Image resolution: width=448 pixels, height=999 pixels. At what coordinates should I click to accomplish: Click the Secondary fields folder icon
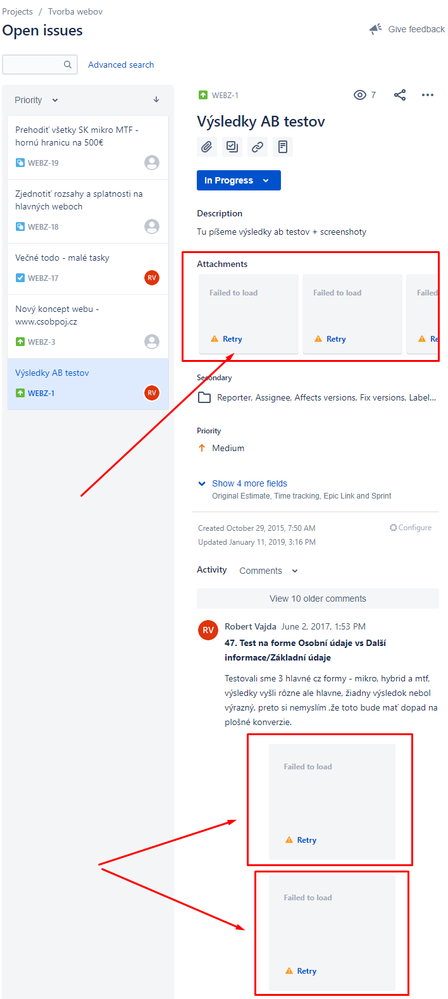click(204, 398)
